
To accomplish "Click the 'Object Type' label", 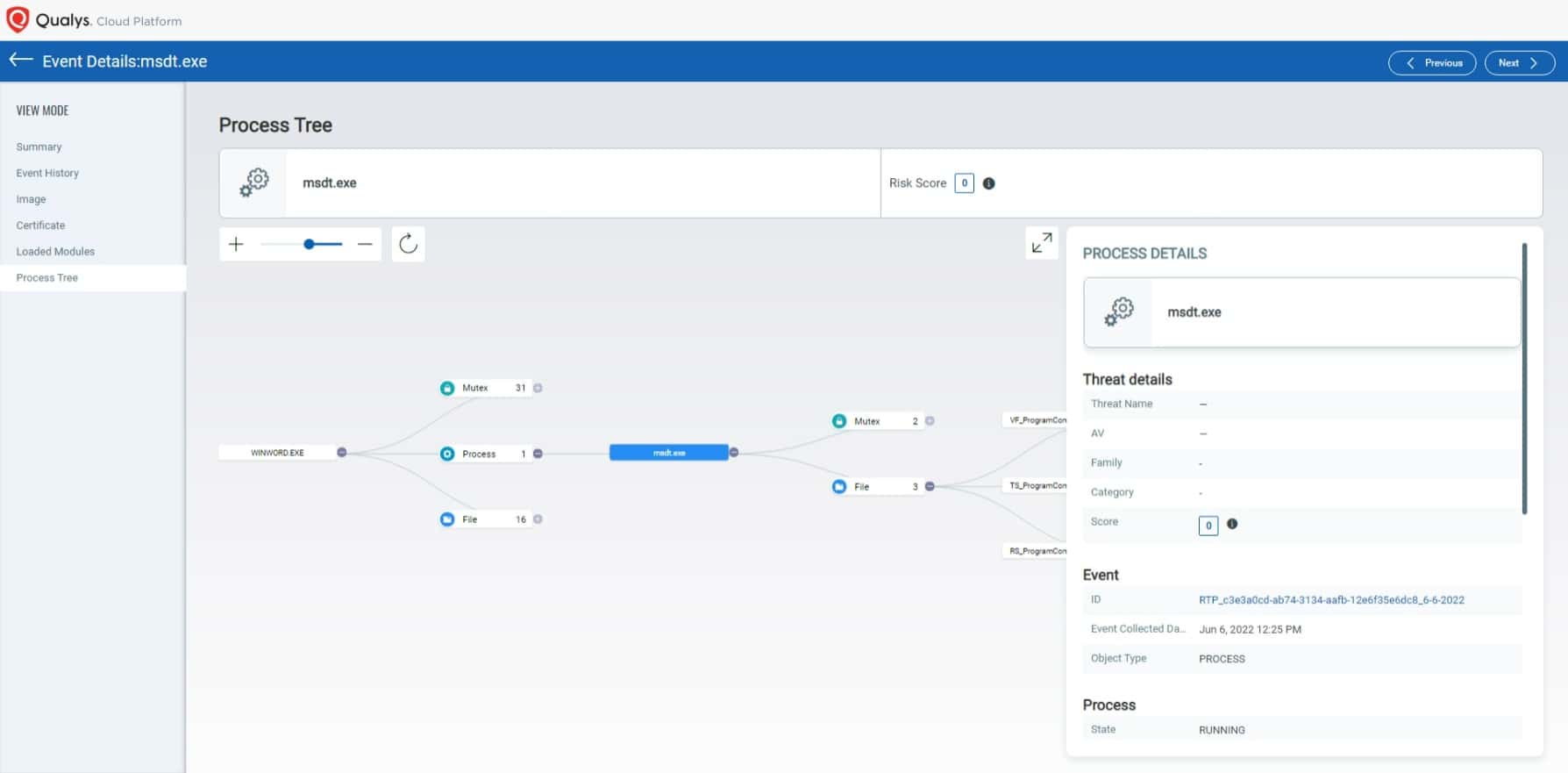I will (1118, 658).
